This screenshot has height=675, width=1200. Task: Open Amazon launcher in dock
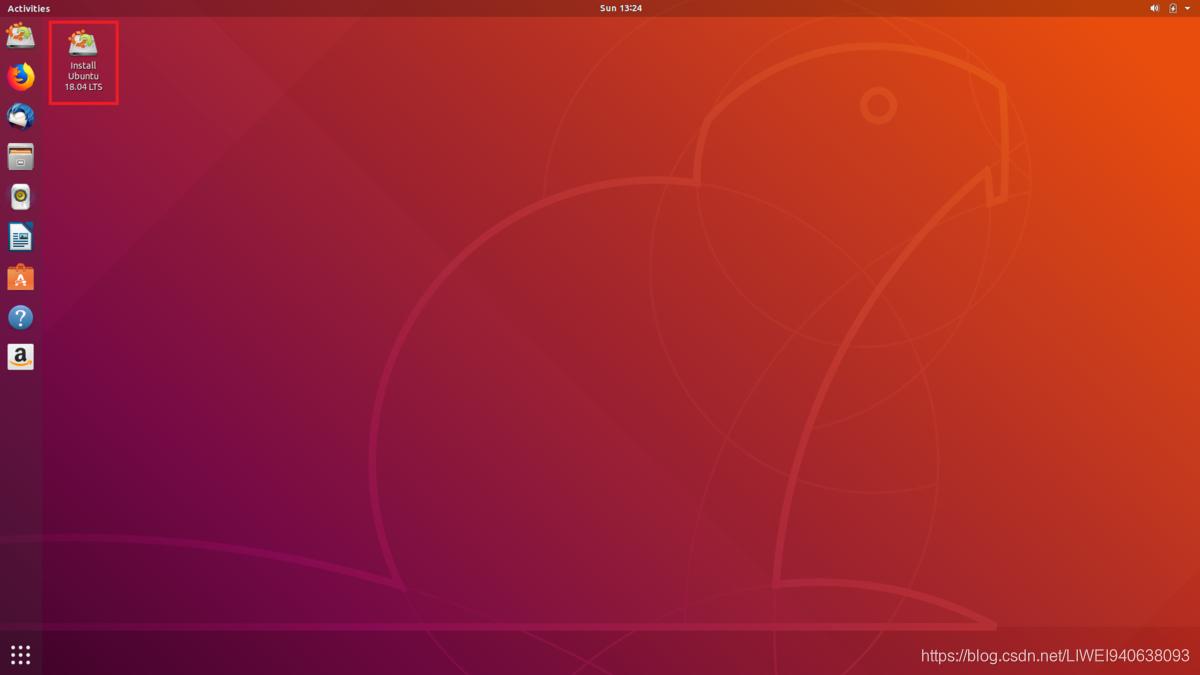21,357
